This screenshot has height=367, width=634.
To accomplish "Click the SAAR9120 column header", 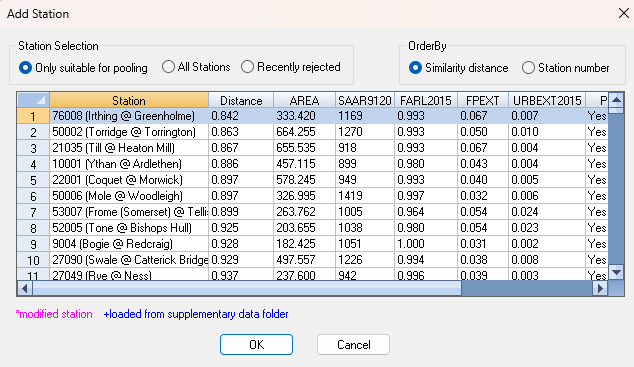I will click(365, 100).
